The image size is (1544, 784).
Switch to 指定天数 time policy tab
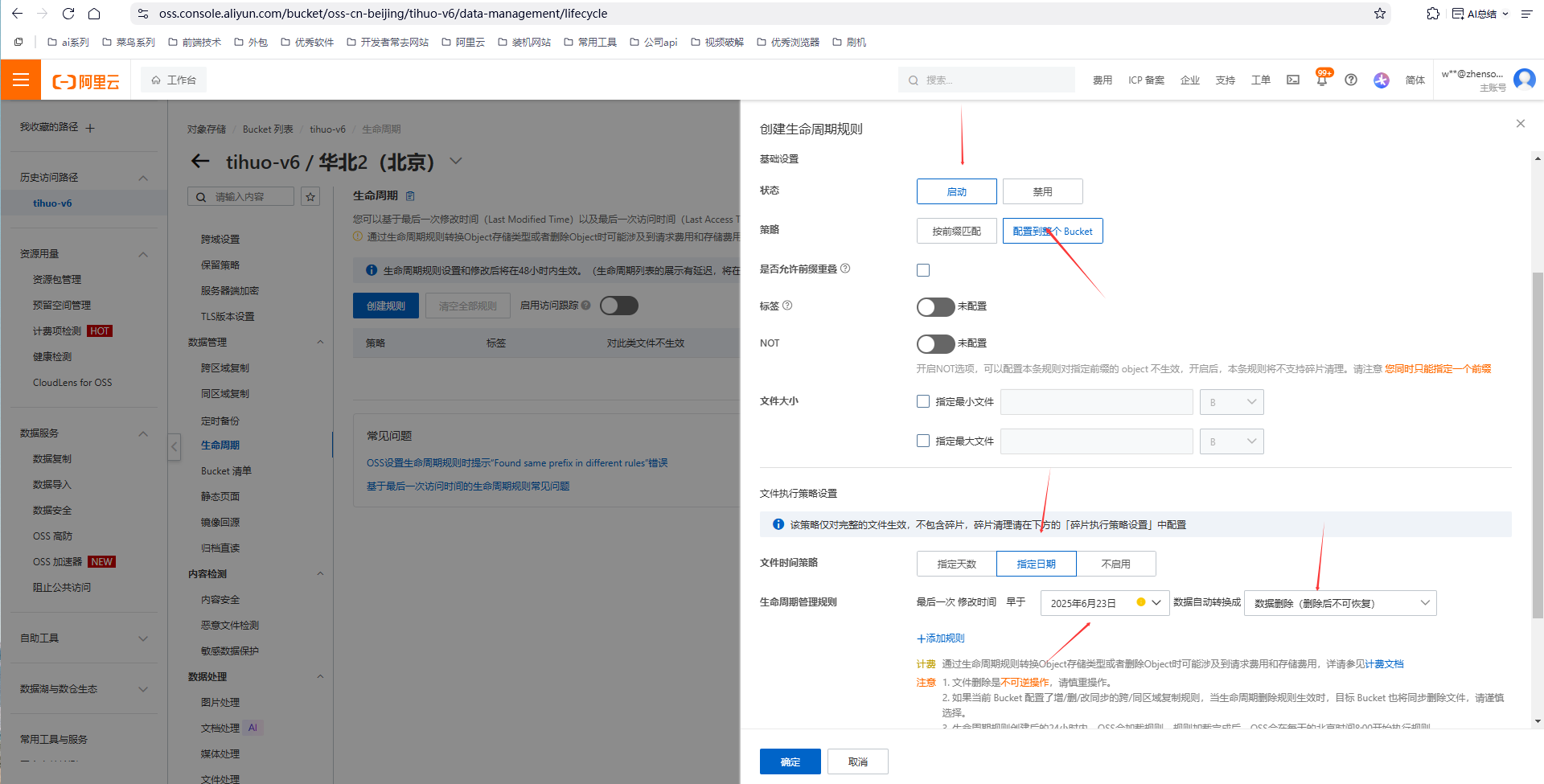point(956,564)
